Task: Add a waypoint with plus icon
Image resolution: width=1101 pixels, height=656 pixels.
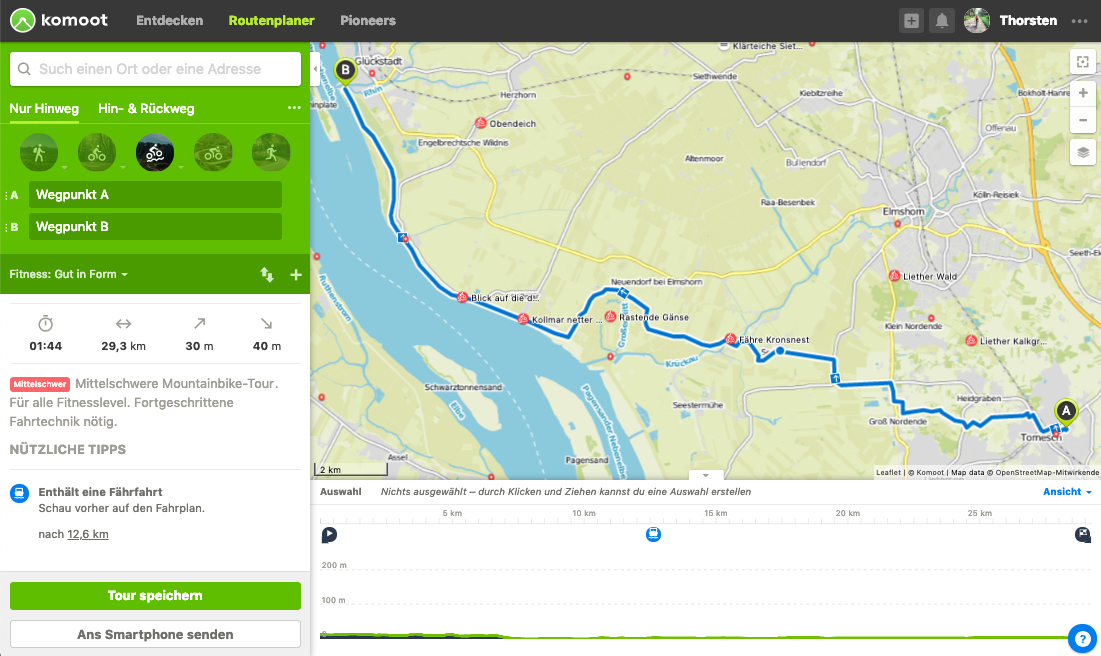Action: [x=296, y=275]
